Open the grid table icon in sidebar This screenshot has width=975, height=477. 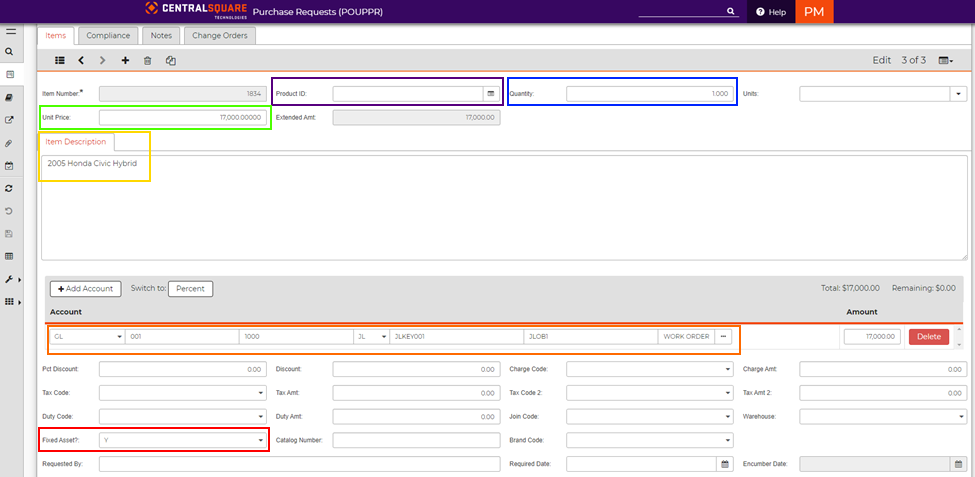pos(9,256)
